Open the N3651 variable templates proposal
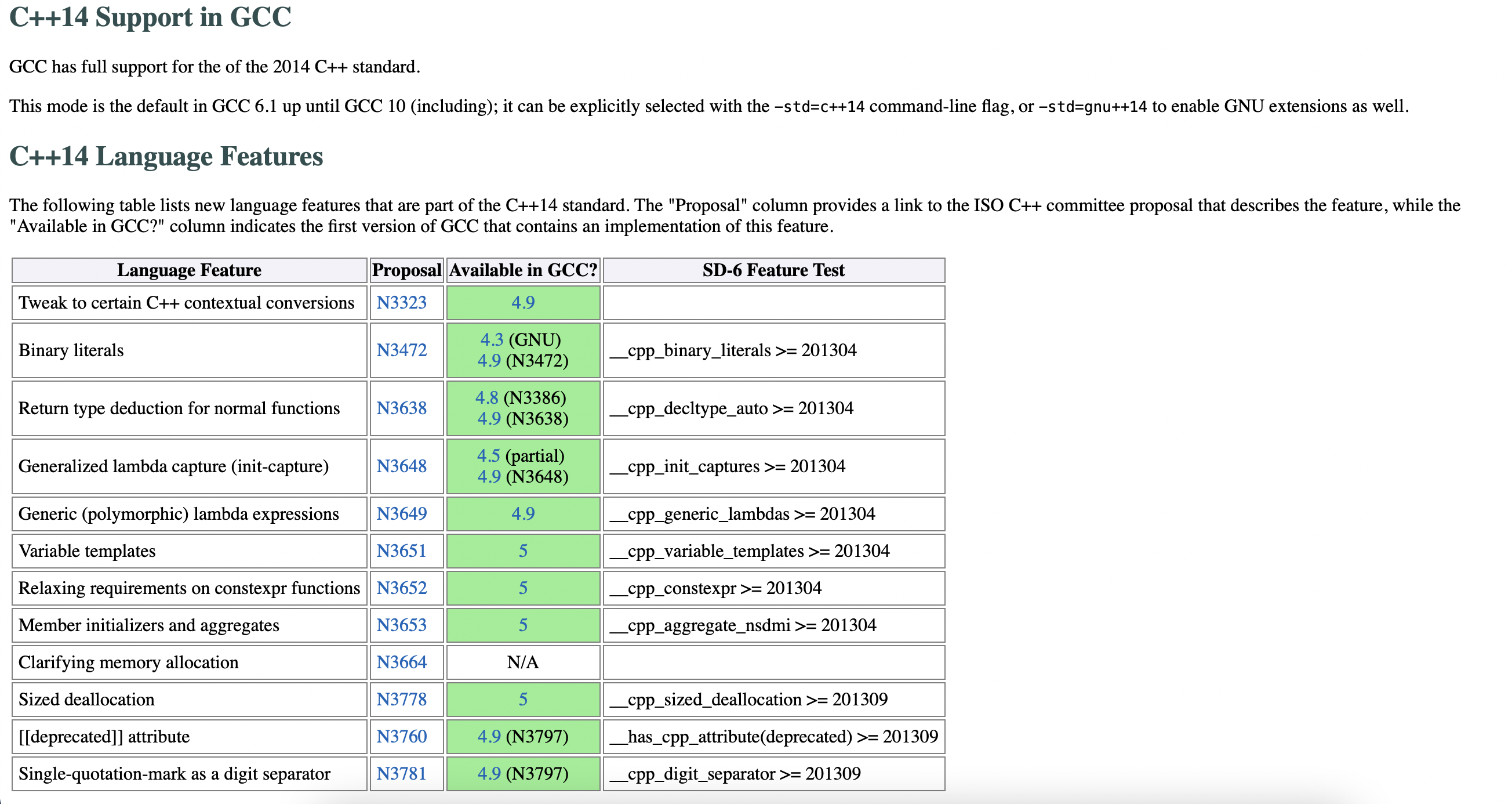This screenshot has height=804, width=1512. [401, 551]
